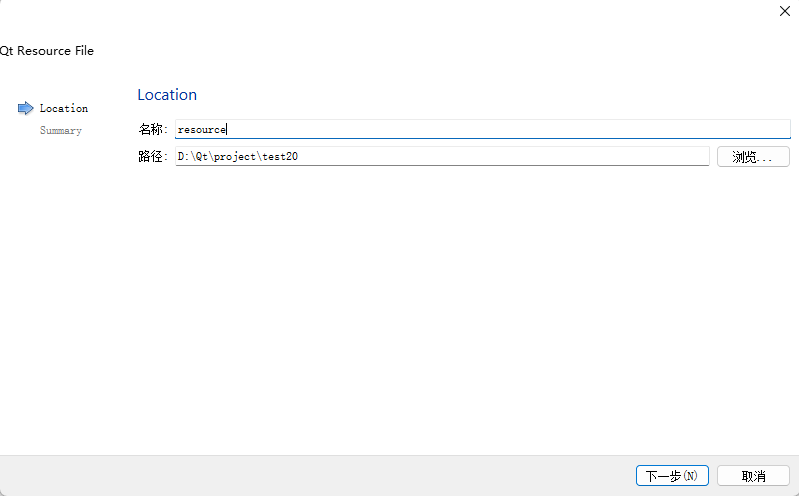Cancel the wizard with 取消
Image resolution: width=799 pixels, height=496 pixels.
tap(753, 476)
